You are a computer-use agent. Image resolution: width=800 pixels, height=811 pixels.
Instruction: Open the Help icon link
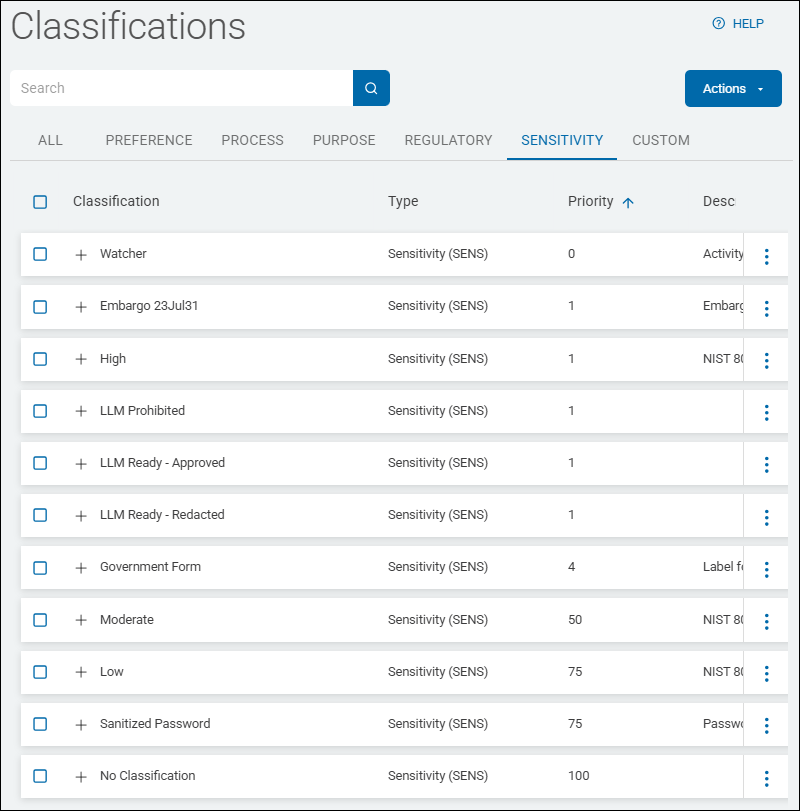coord(718,24)
